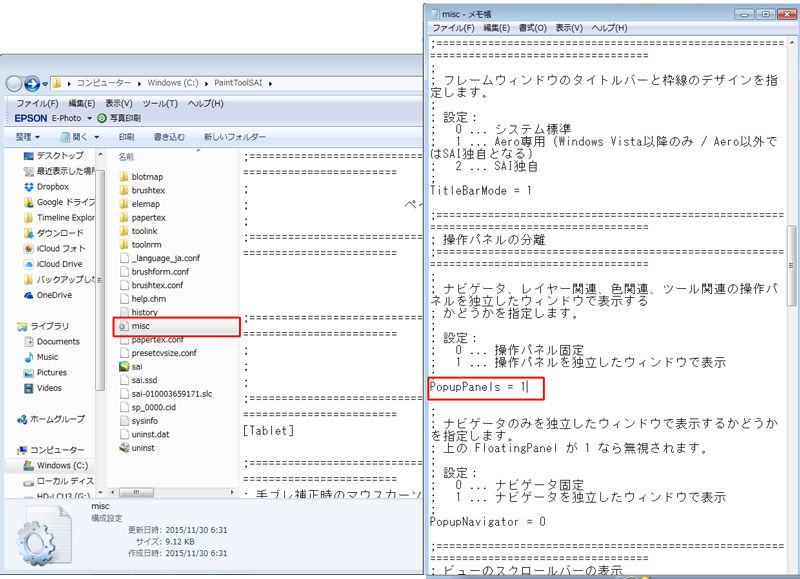Click the Notepad vertical scrollbar thumb

coord(791,266)
